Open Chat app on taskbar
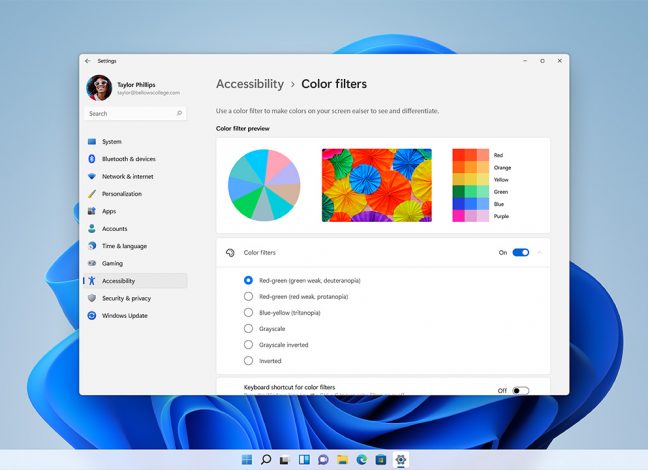The width and height of the screenshot is (648, 470). coord(323,460)
